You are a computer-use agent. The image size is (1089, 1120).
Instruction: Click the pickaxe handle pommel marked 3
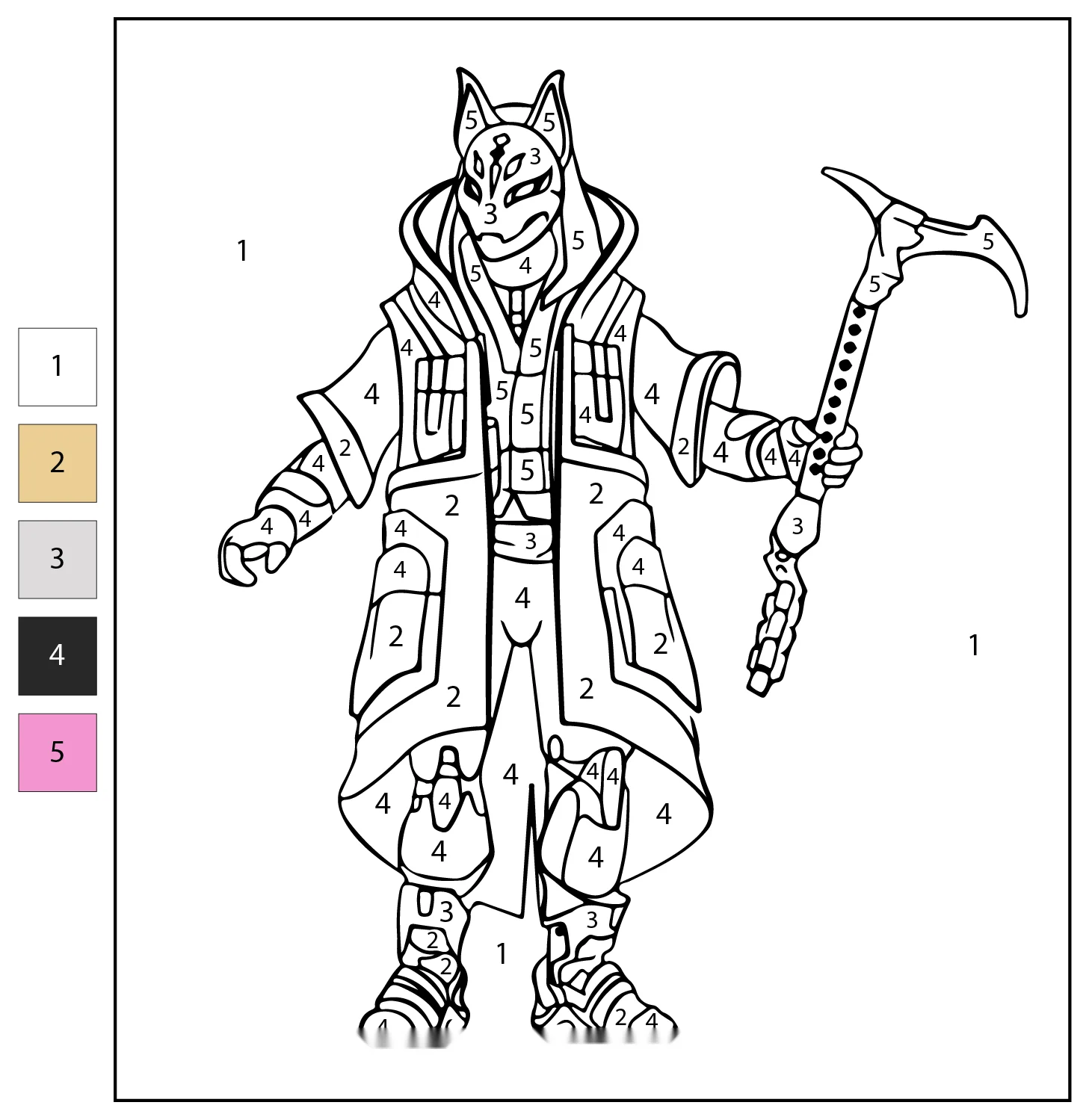[x=798, y=527]
